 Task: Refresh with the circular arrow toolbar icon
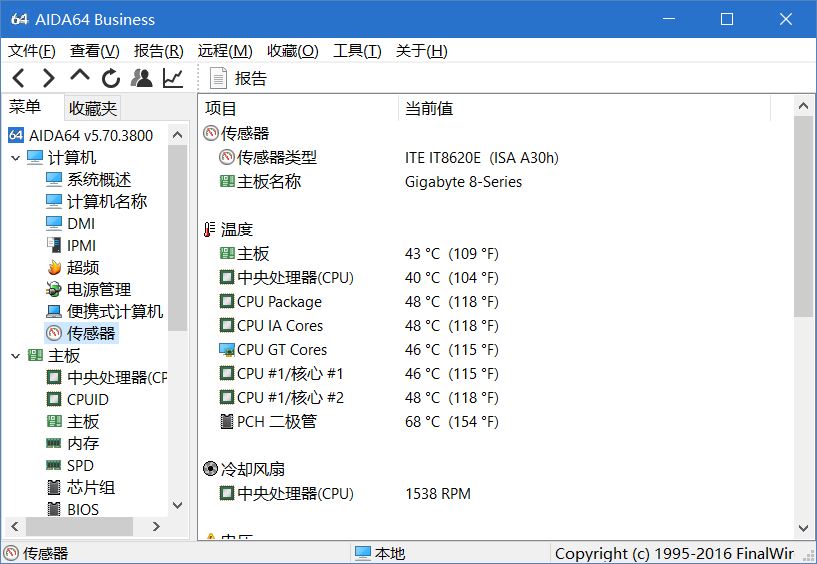[x=110, y=78]
